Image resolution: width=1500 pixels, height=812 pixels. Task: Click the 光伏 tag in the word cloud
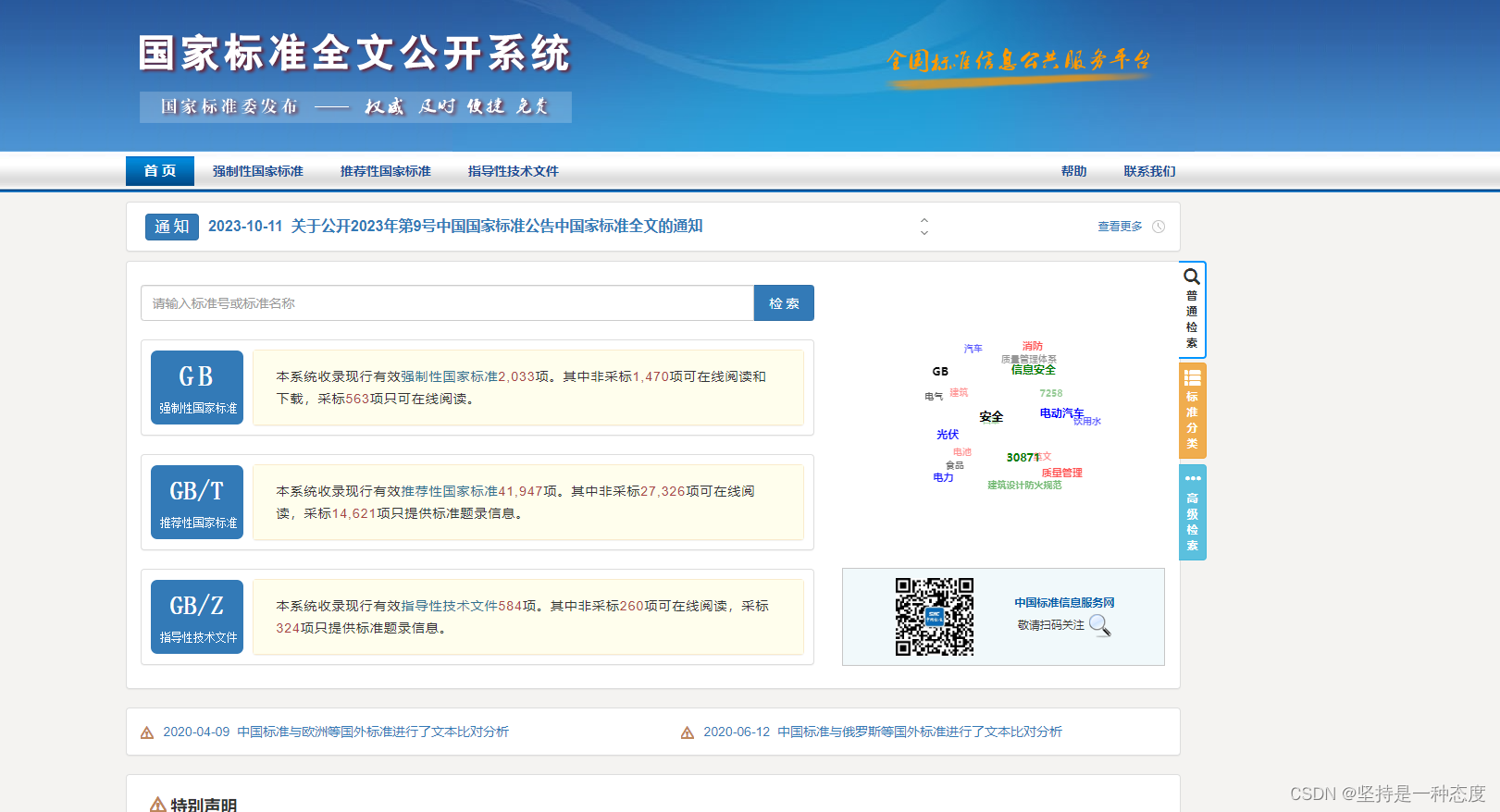pos(948,435)
